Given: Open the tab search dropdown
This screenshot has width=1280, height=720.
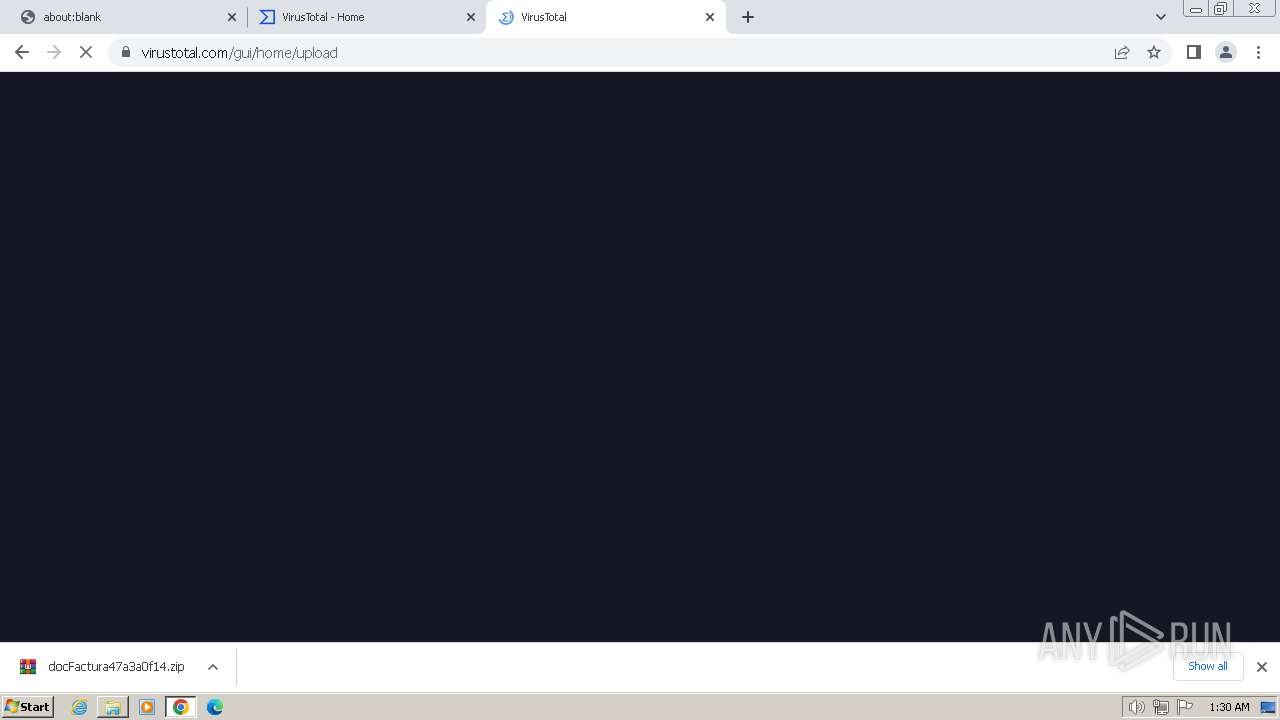Looking at the screenshot, I should point(1161,17).
